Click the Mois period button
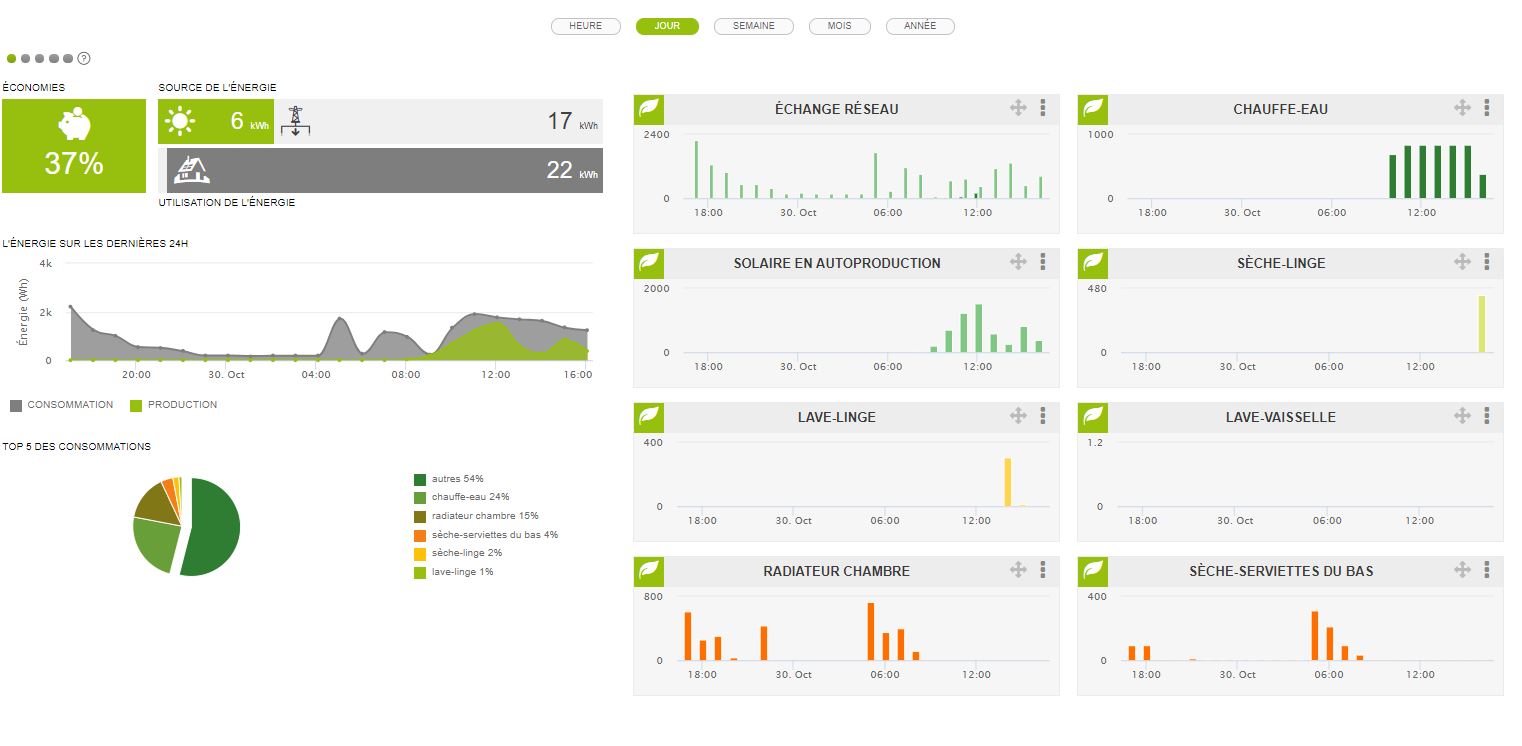Viewport: 1522px width, 746px height. (x=840, y=26)
